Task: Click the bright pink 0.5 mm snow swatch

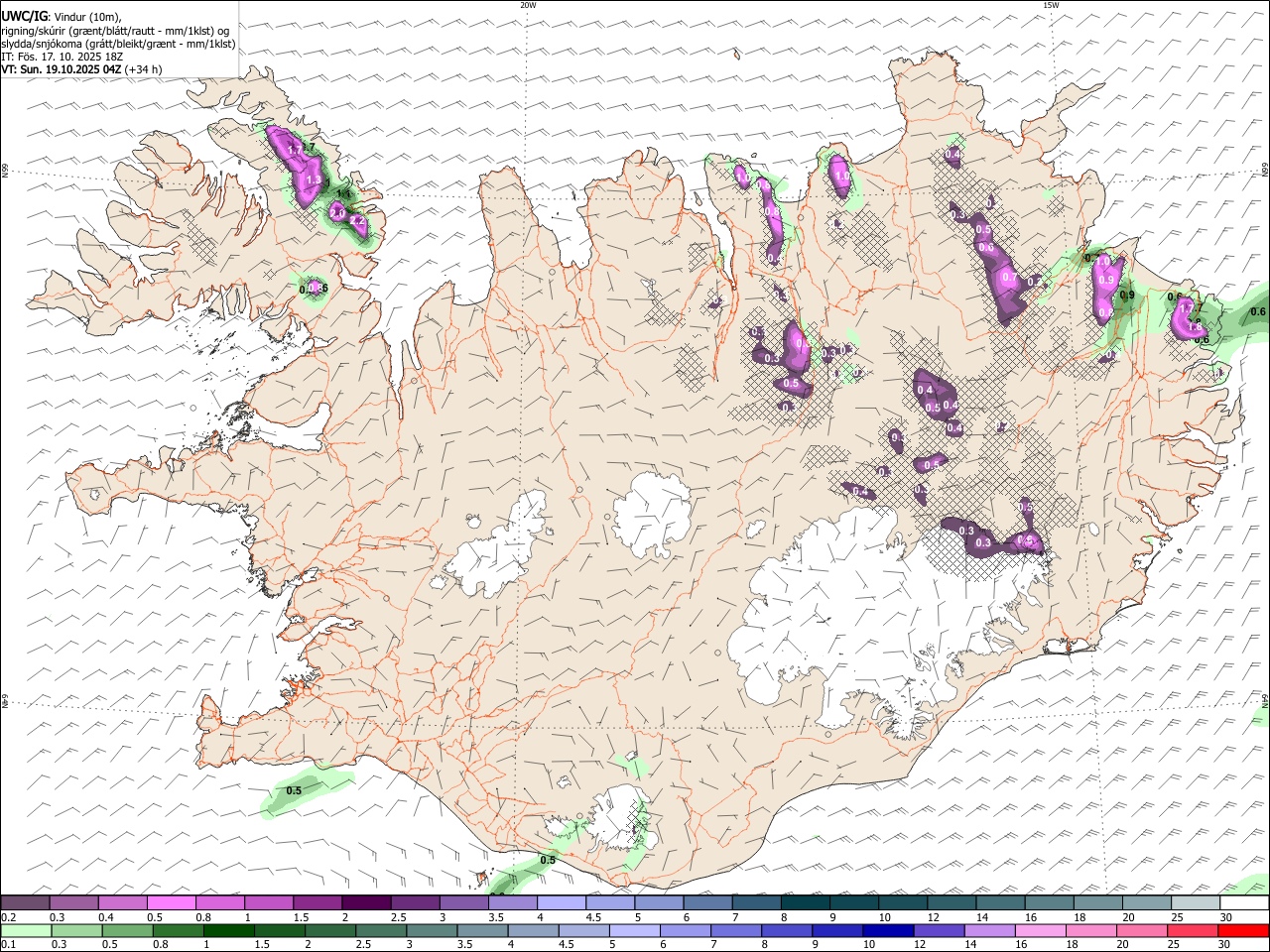Action: pos(171,902)
